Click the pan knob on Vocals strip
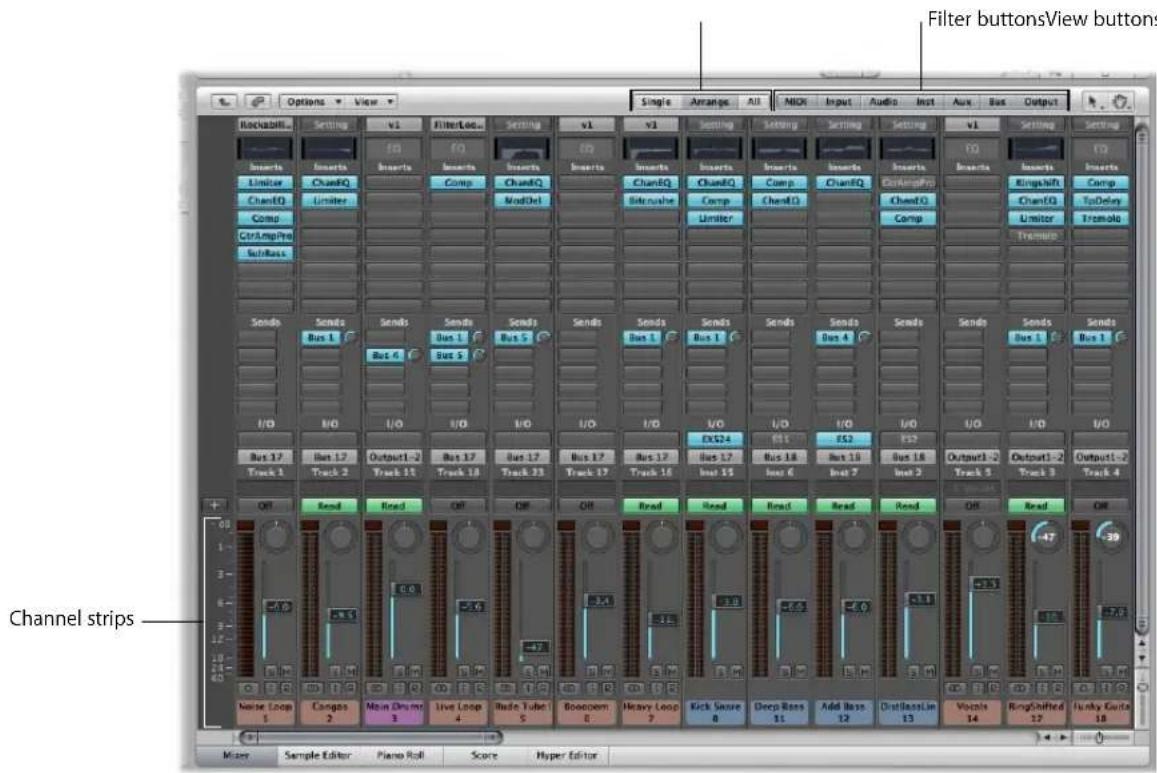Image resolution: width=1157 pixels, height=773 pixels. pyautogui.click(x=983, y=536)
